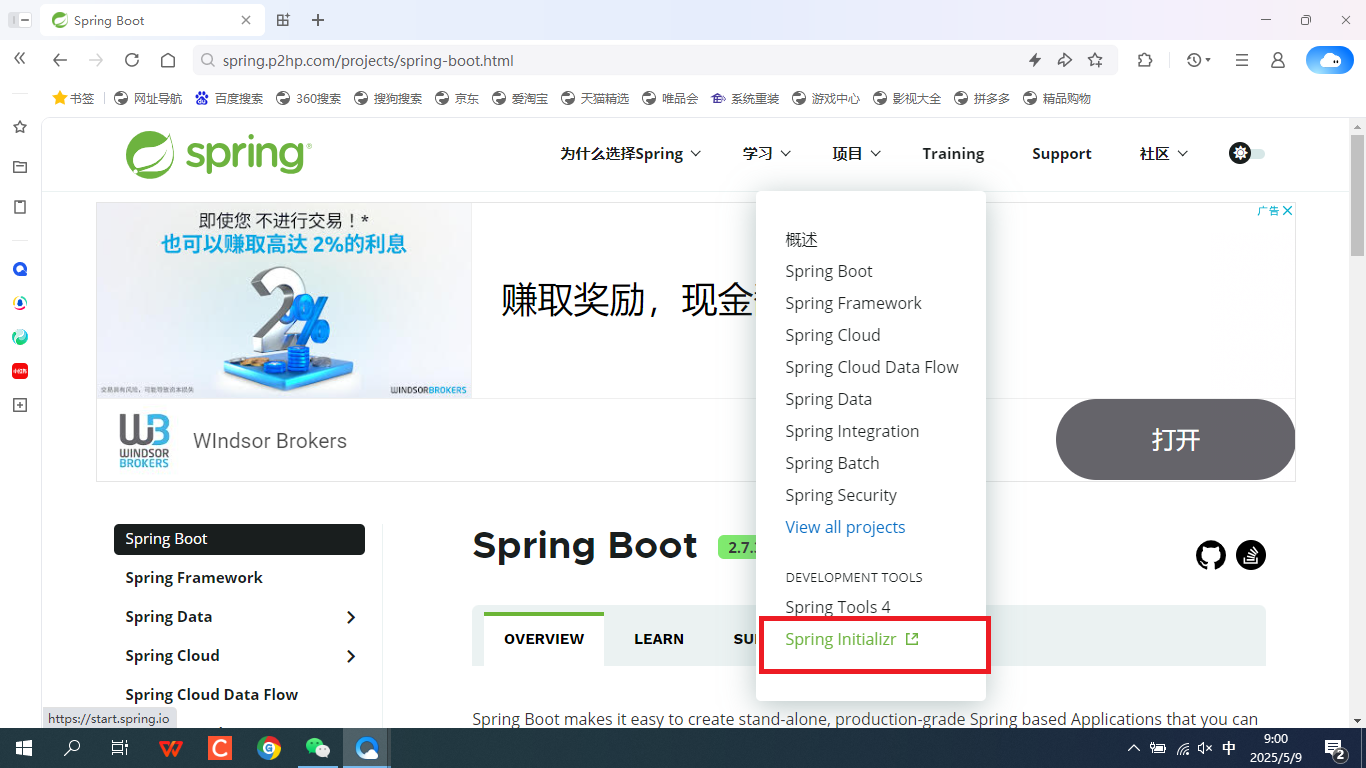This screenshot has width=1366, height=768.
Task: Click the View all projects link
Action: click(x=846, y=527)
